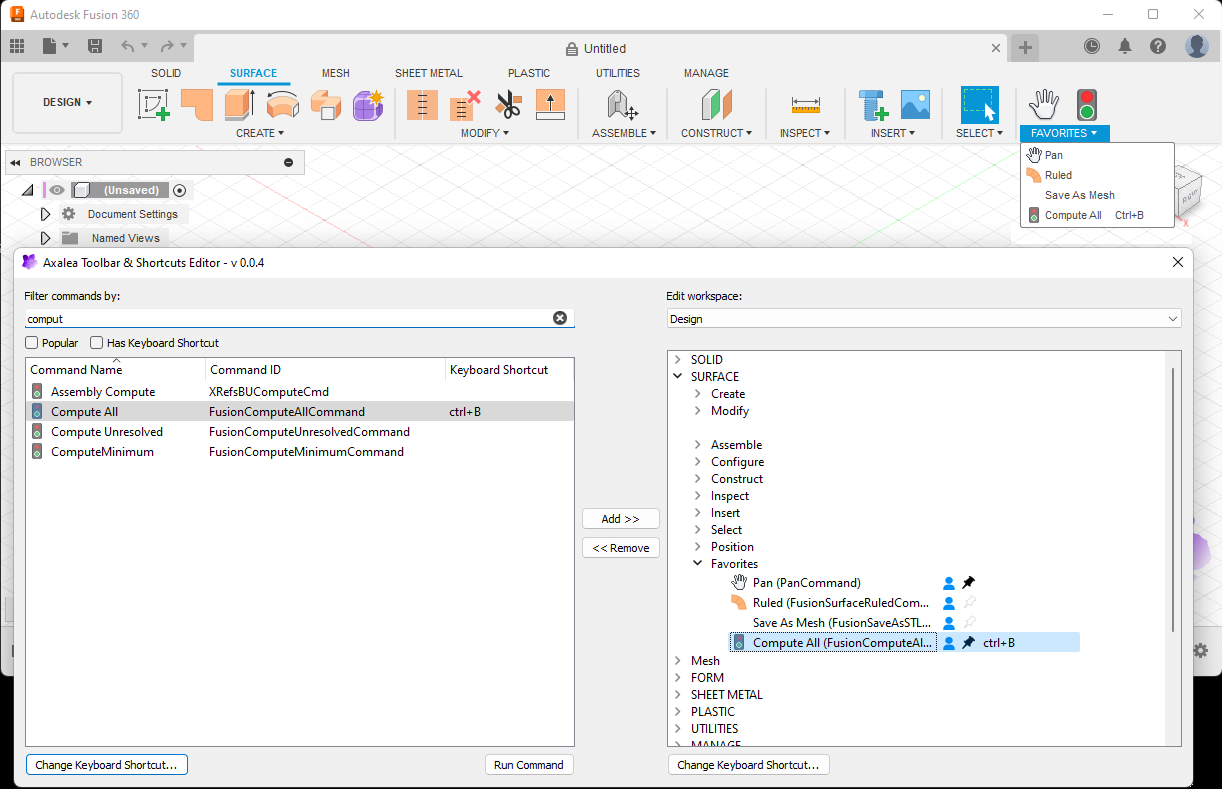Open the Edit workspace Design dropdown
The image size is (1222, 789).
[924, 319]
